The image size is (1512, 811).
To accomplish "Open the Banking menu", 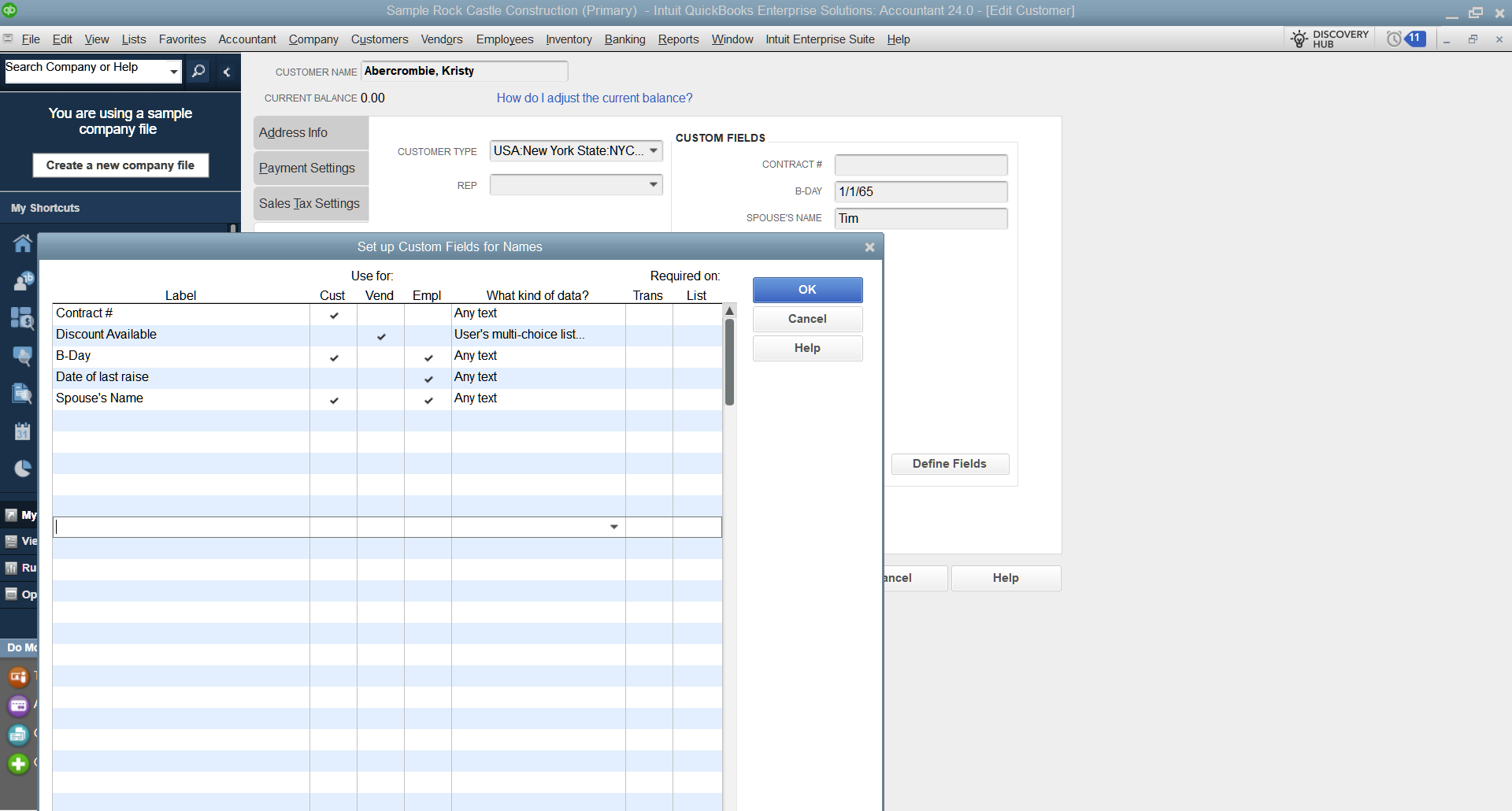I will pyautogui.click(x=625, y=39).
